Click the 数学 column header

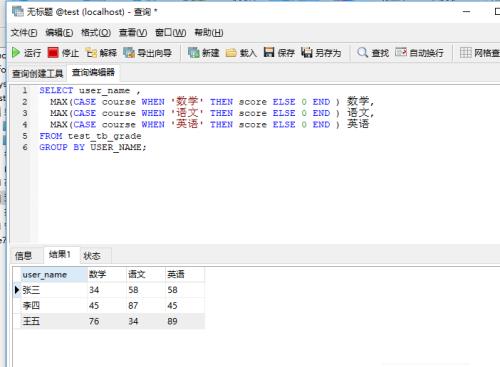tap(107, 275)
